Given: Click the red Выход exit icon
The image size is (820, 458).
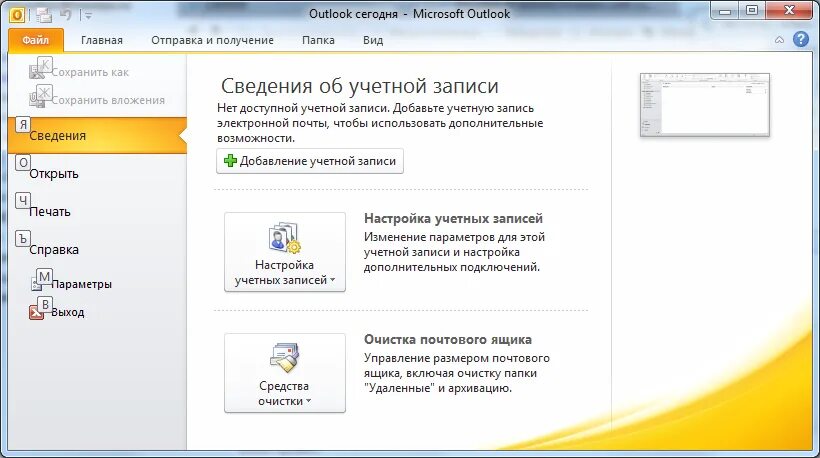Looking at the screenshot, I should pos(36,312).
